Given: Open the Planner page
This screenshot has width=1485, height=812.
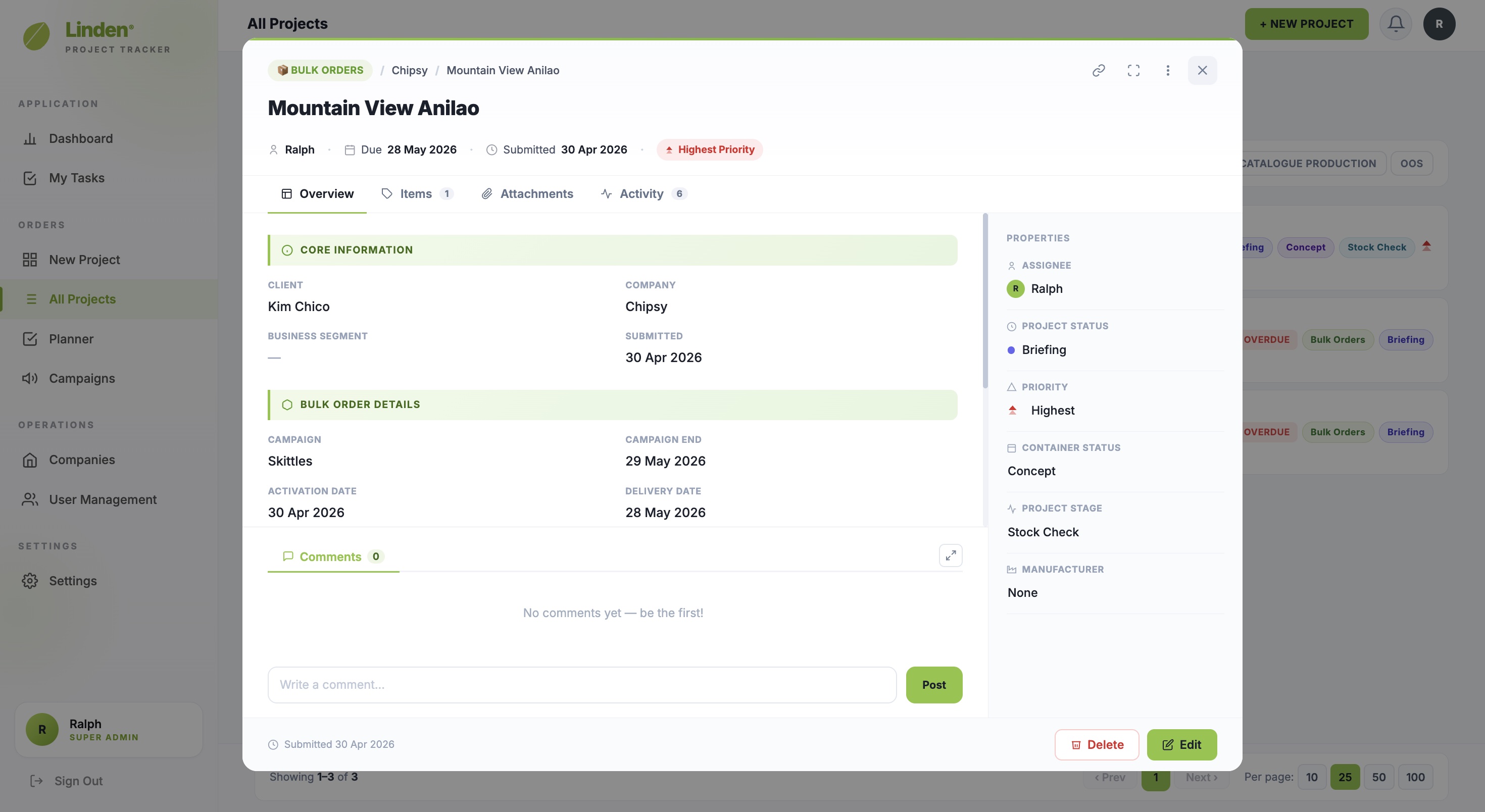Looking at the screenshot, I should 109,339.
